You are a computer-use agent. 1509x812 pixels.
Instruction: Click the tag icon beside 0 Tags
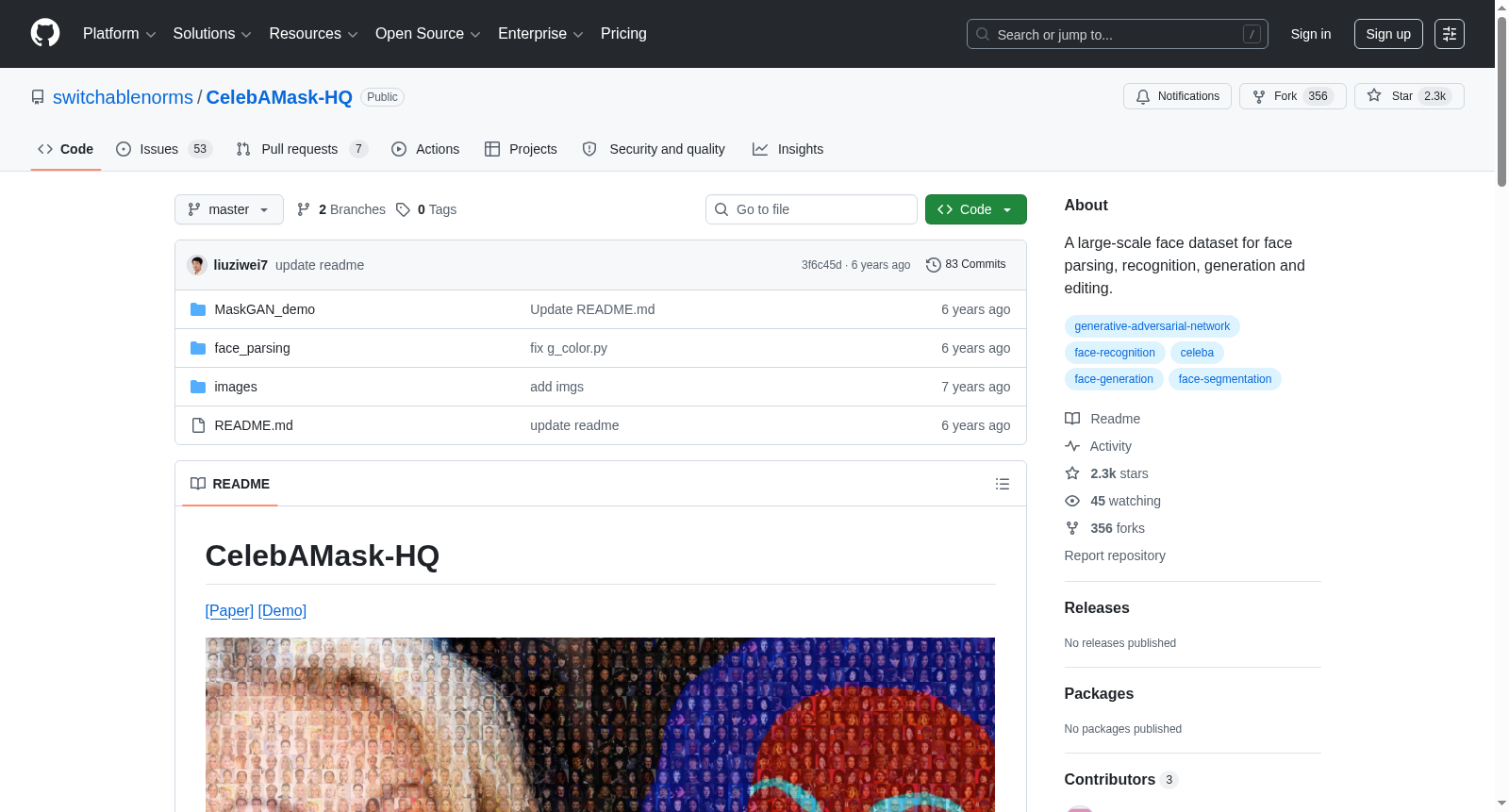tap(403, 209)
